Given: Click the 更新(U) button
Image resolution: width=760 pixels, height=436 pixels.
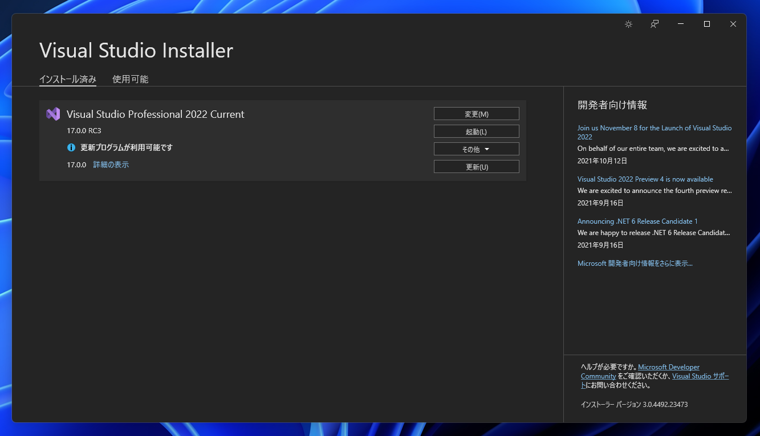Looking at the screenshot, I should (476, 167).
